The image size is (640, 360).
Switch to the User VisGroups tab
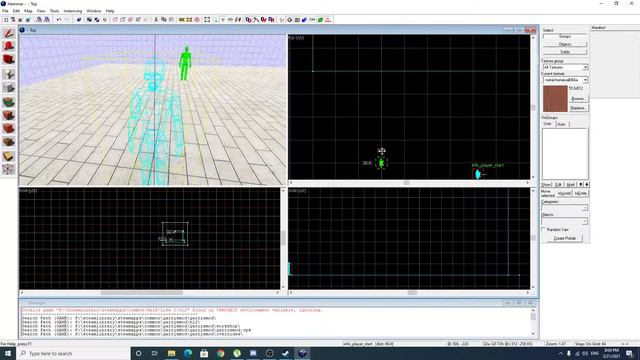tap(547, 124)
